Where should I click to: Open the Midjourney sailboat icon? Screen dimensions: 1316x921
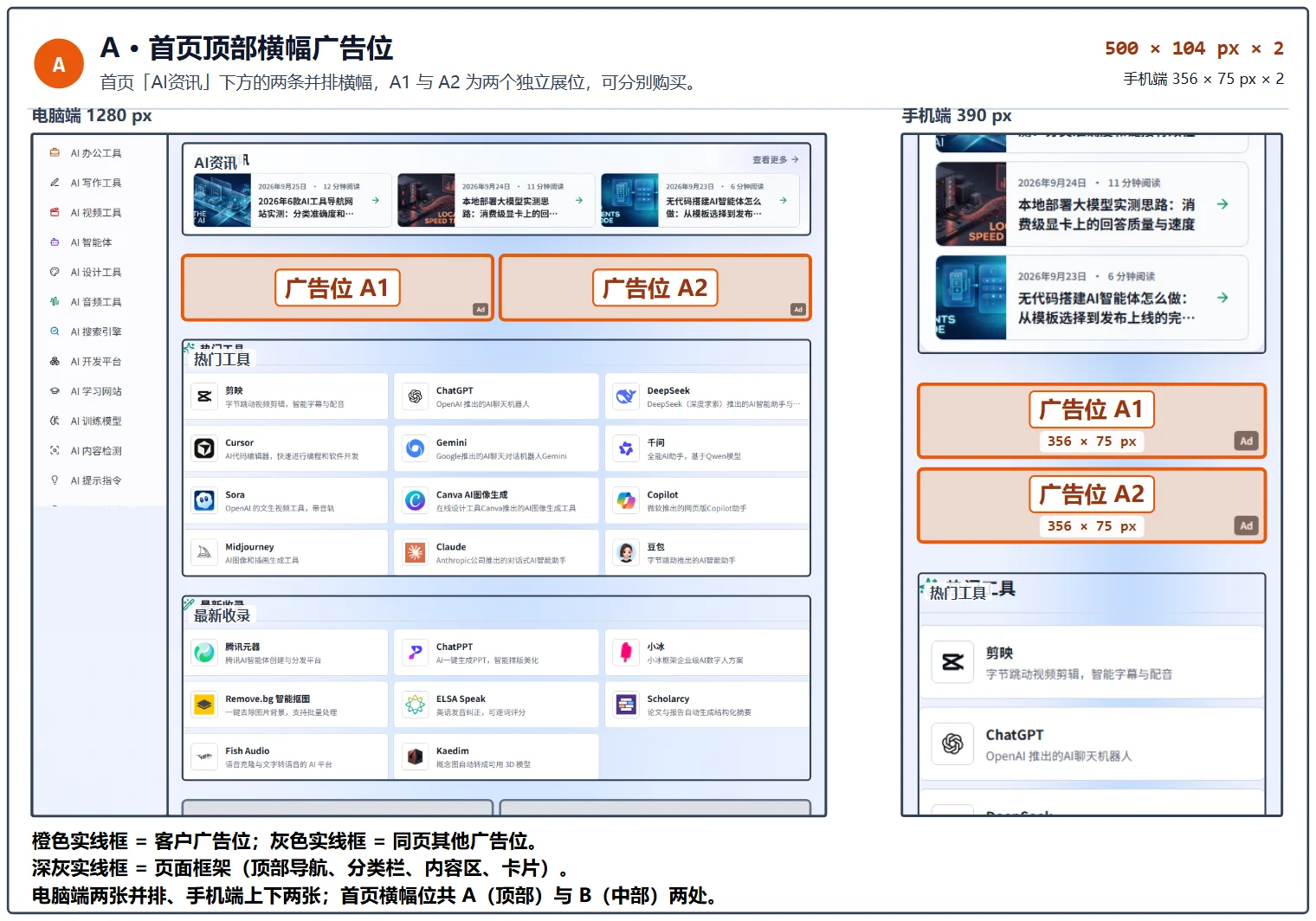click(x=204, y=552)
